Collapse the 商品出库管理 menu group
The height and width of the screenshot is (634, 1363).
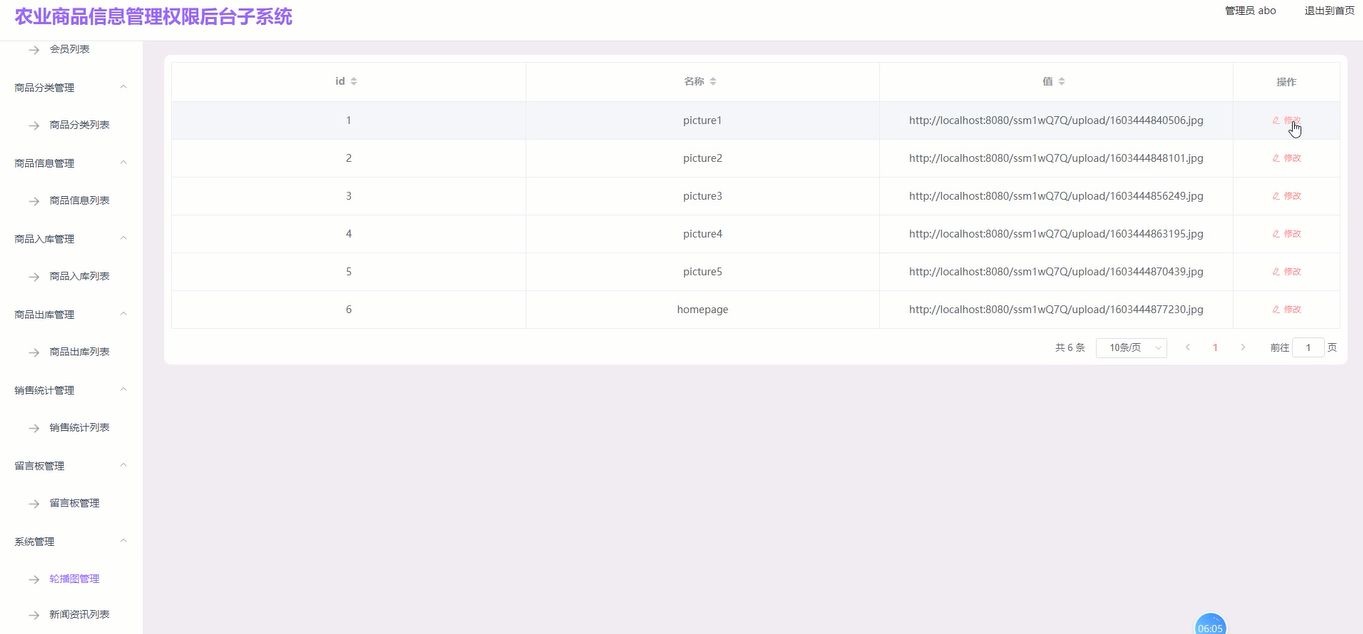tap(124, 314)
